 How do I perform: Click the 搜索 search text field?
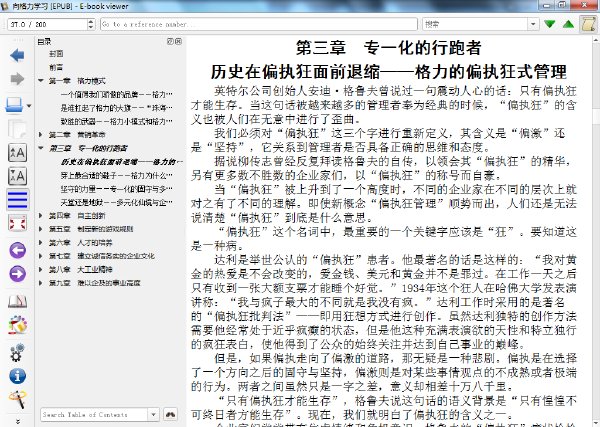[x=476, y=24]
